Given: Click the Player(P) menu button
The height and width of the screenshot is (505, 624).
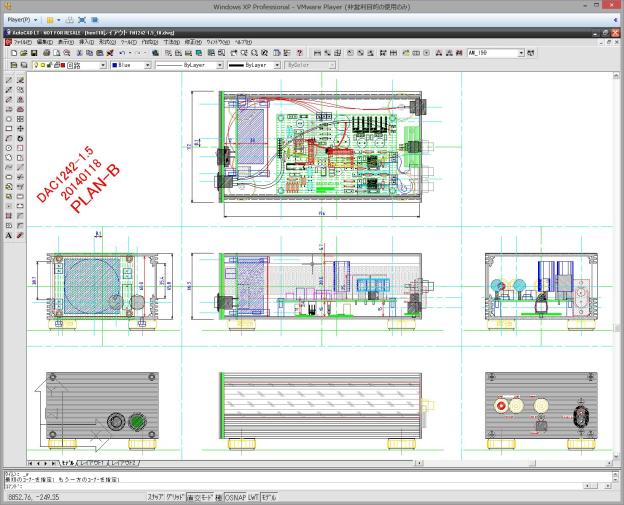Looking at the screenshot, I should point(19,19).
